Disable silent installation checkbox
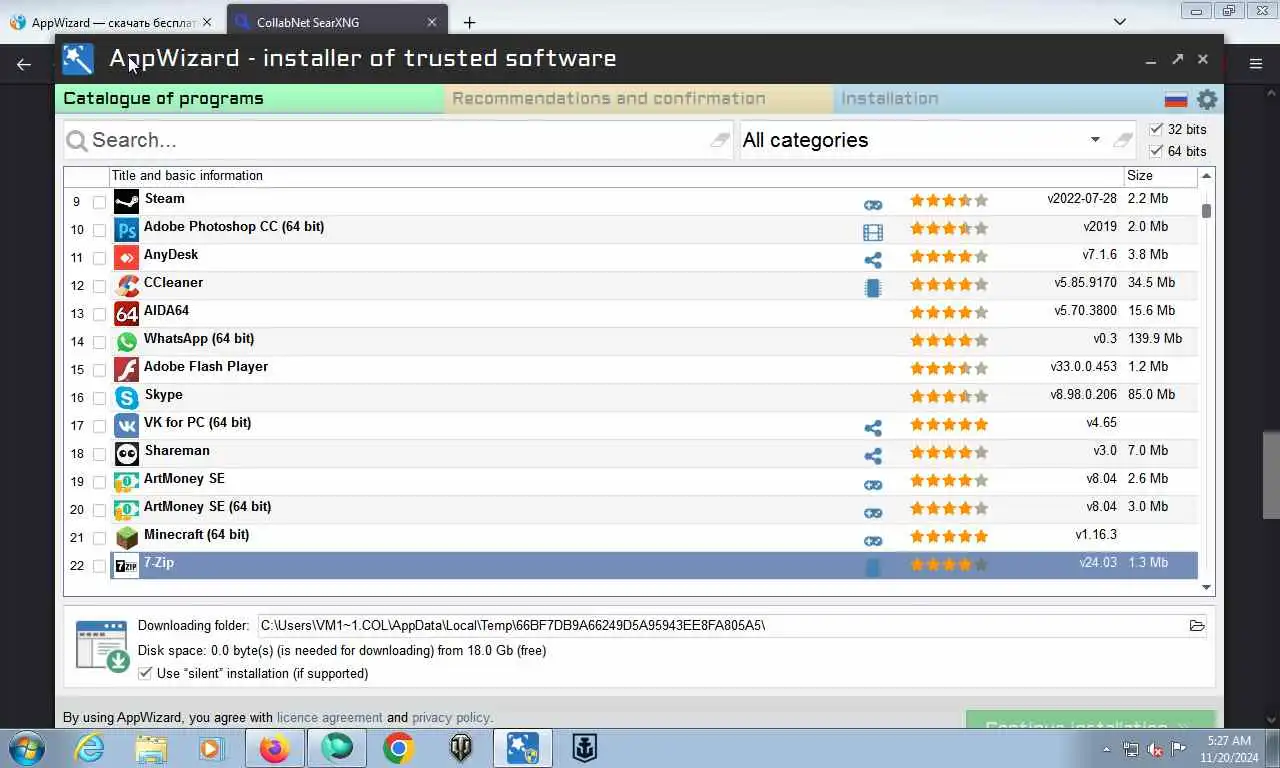The image size is (1280, 768). point(145,674)
